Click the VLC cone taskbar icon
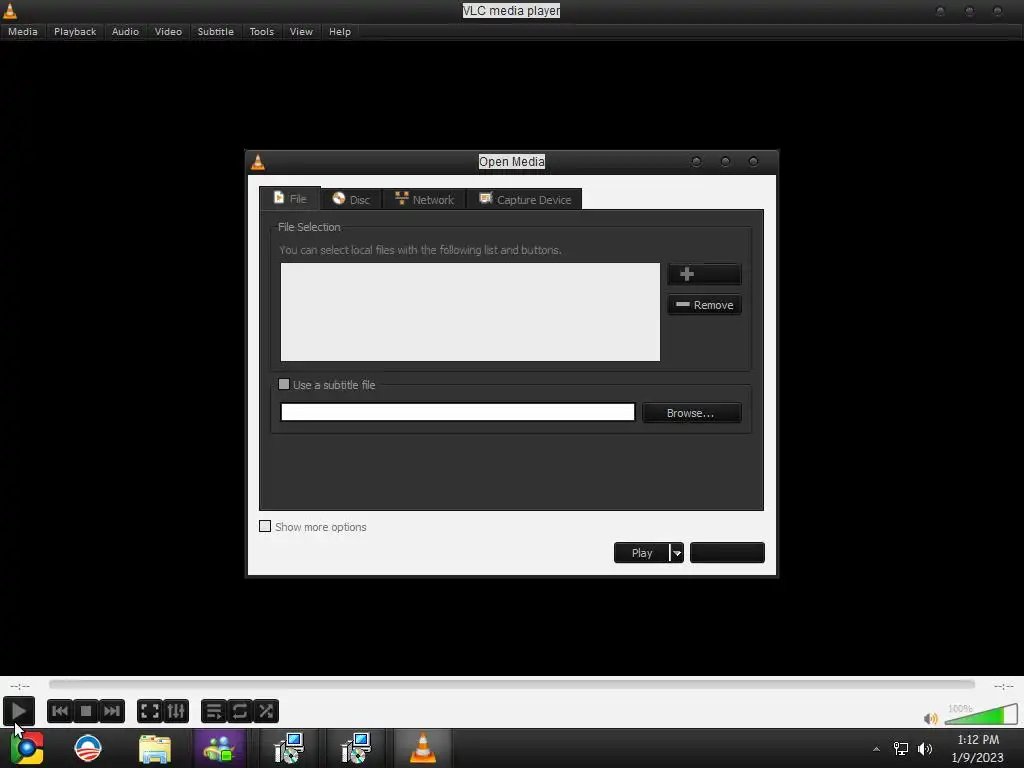The height and width of the screenshot is (768, 1024). (x=423, y=748)
